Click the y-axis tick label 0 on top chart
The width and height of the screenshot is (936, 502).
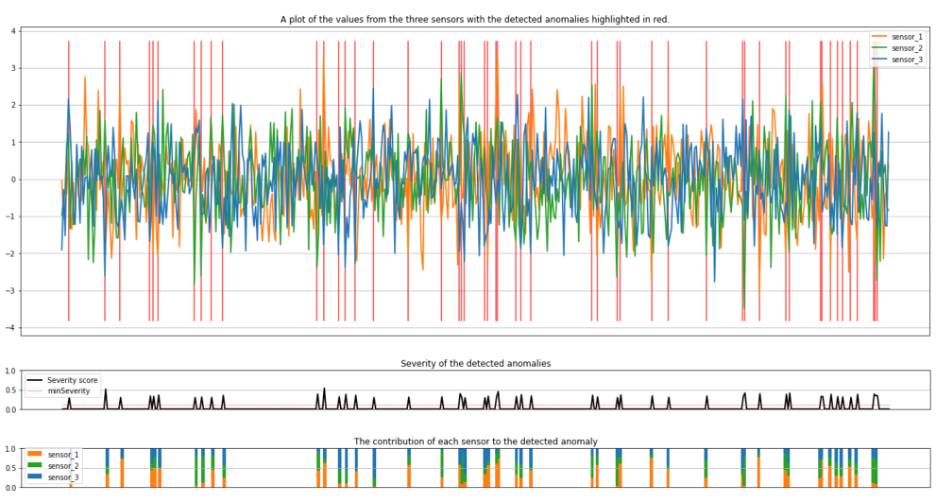tap(14, 180)
